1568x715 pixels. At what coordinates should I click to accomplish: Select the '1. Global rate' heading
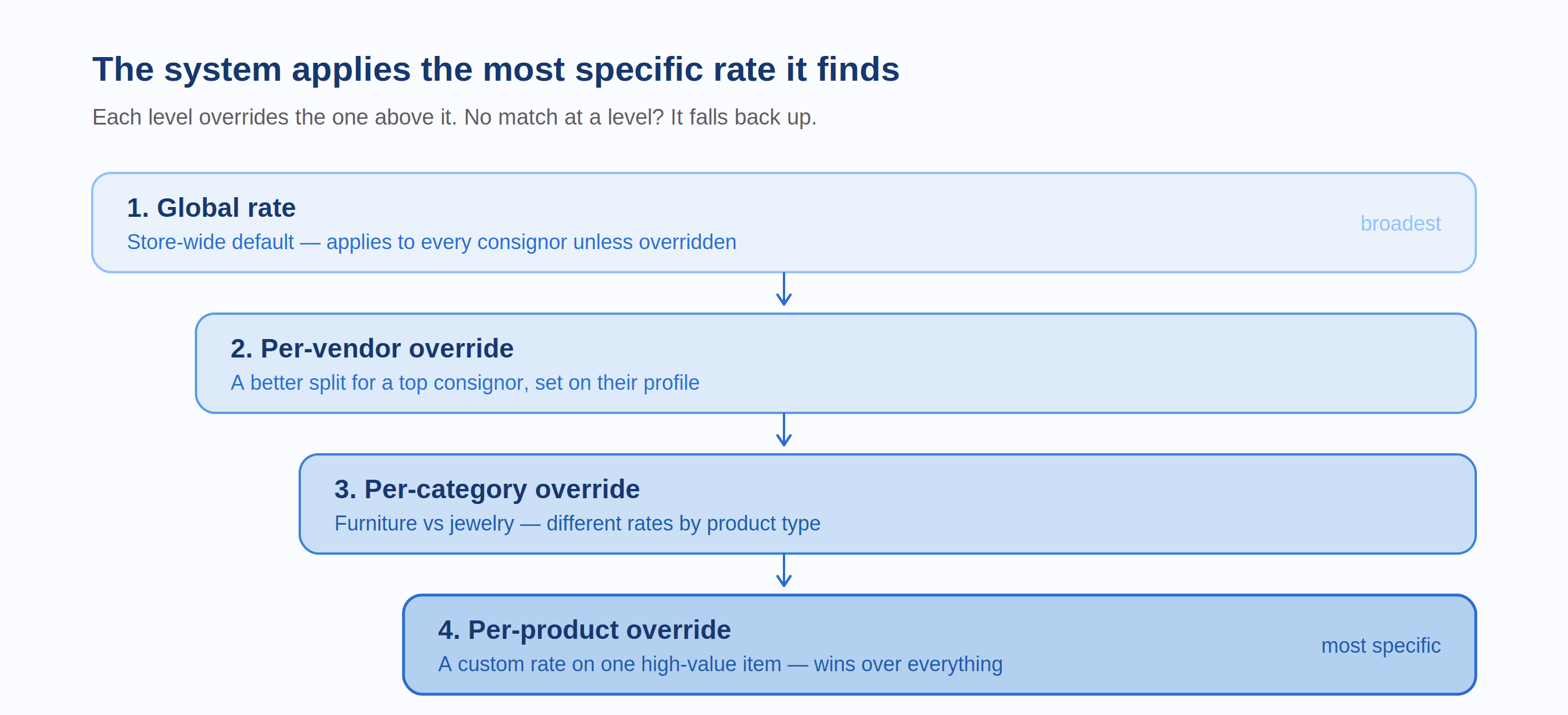[x=211, y=208]
